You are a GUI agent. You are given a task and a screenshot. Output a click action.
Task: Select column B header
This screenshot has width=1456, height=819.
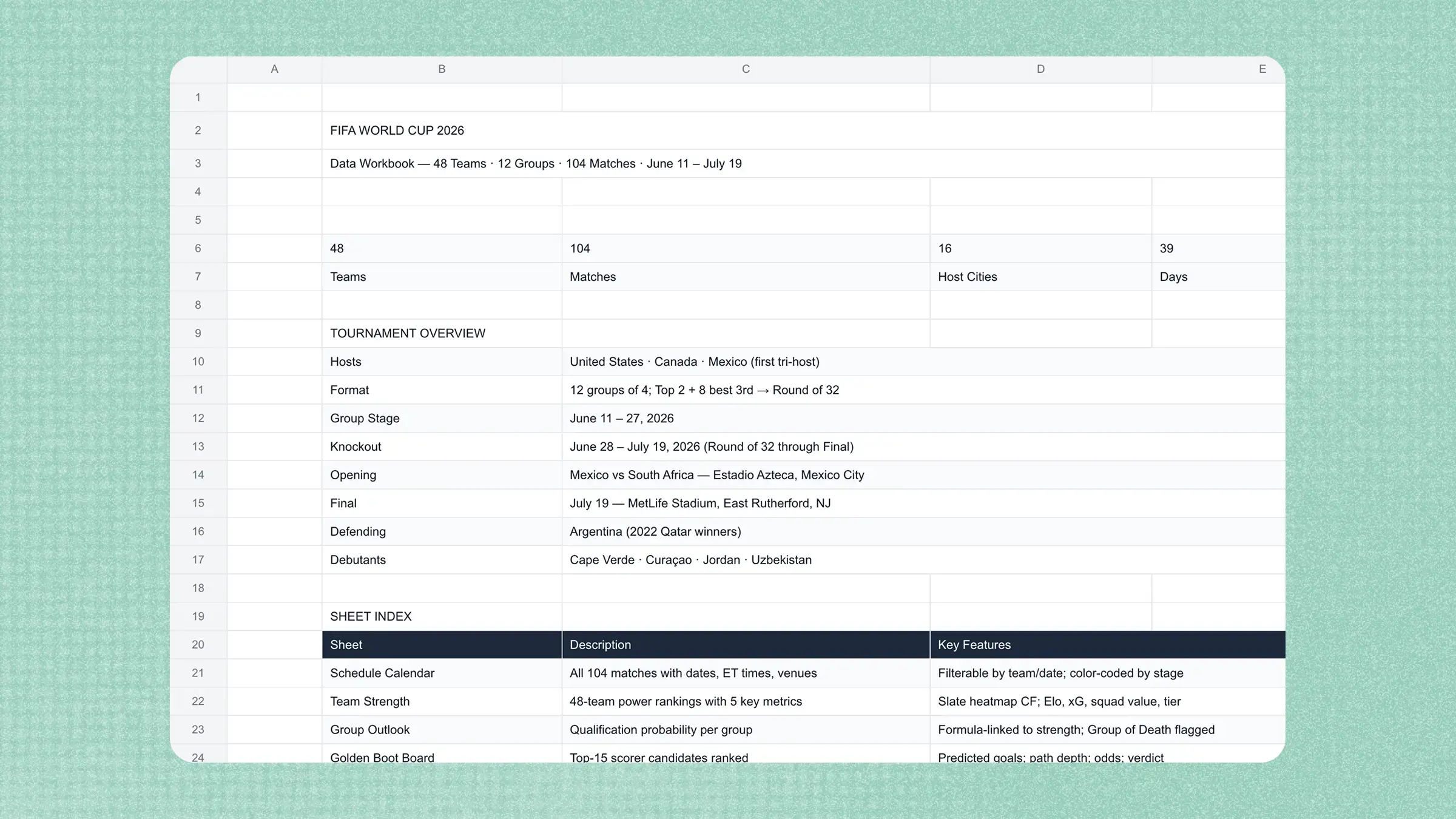(442, 69)
